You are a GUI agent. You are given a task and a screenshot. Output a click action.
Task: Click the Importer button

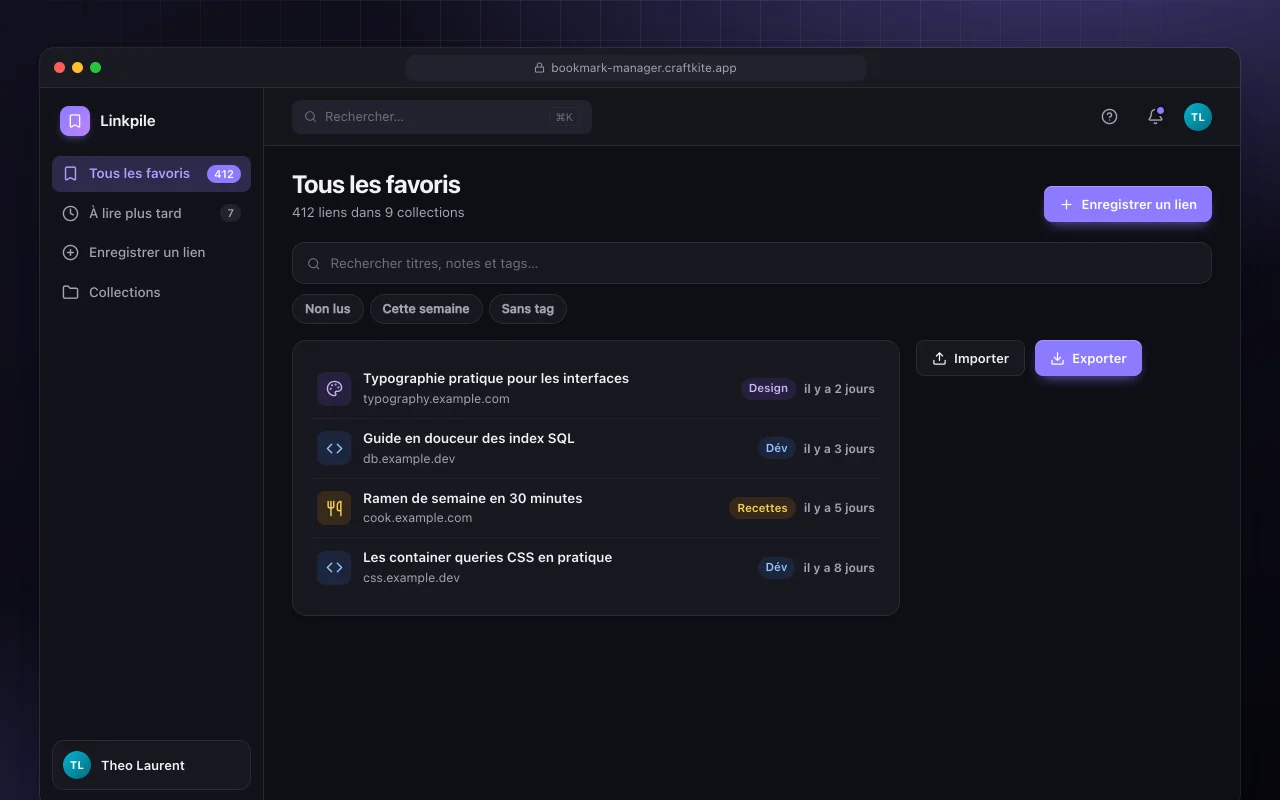coord(970,358)
